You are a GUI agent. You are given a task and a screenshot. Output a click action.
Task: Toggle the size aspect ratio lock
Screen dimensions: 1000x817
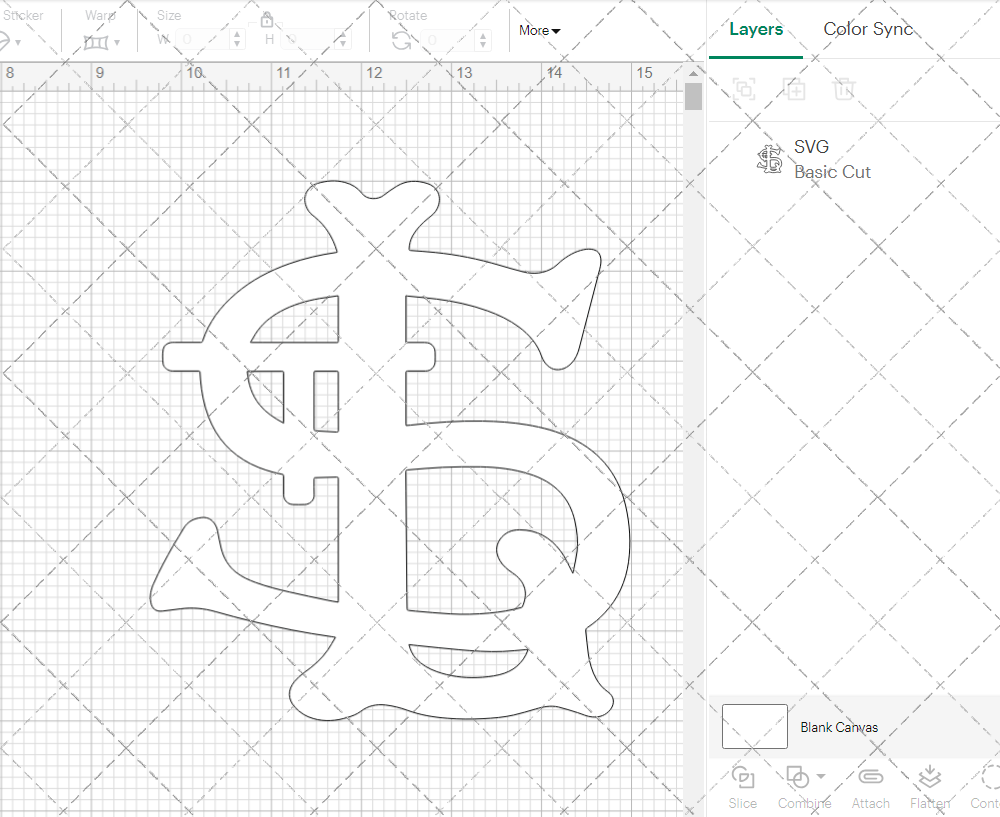(x=267, y=20)
